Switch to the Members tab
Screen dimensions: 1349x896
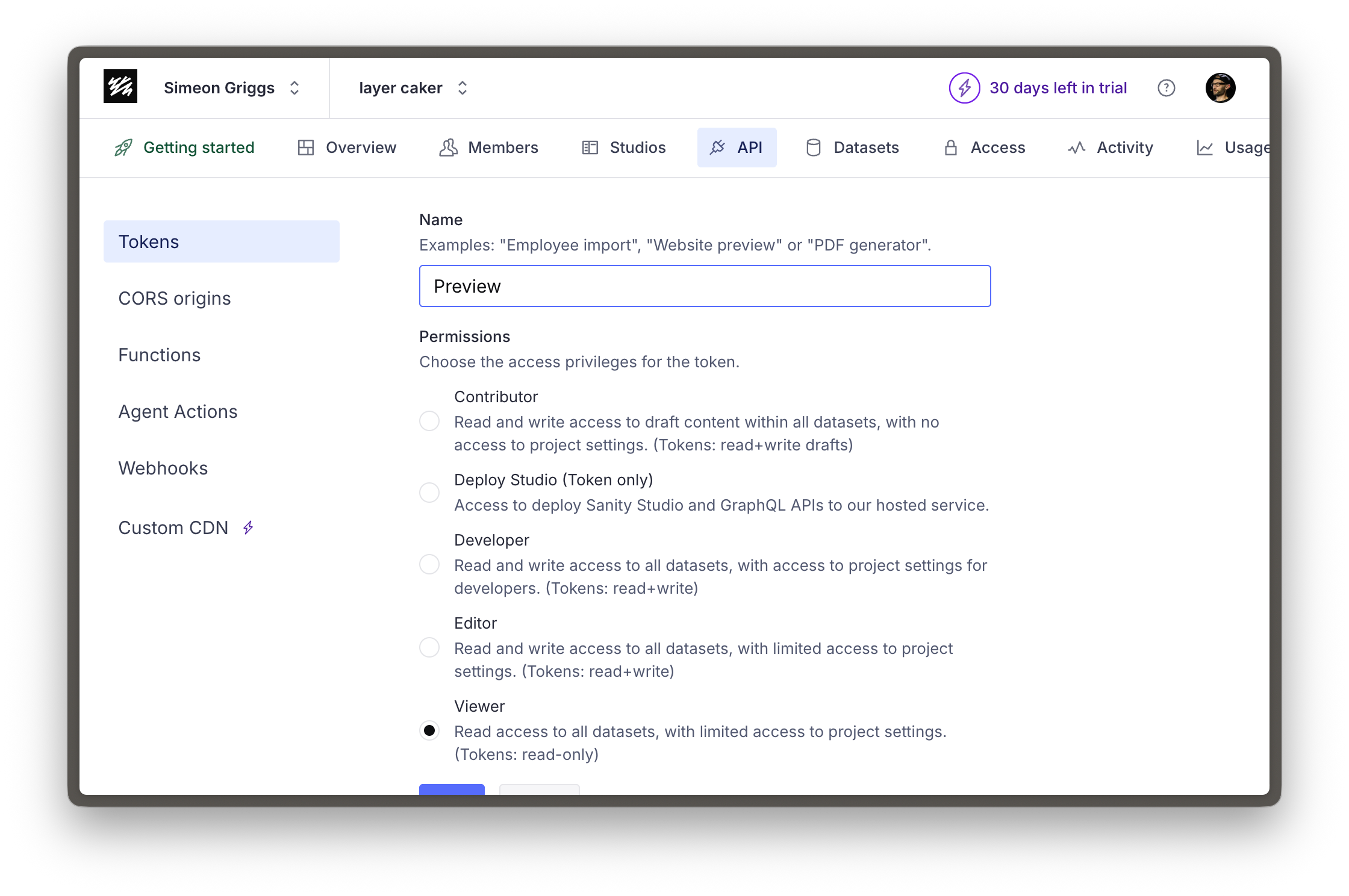488,148
